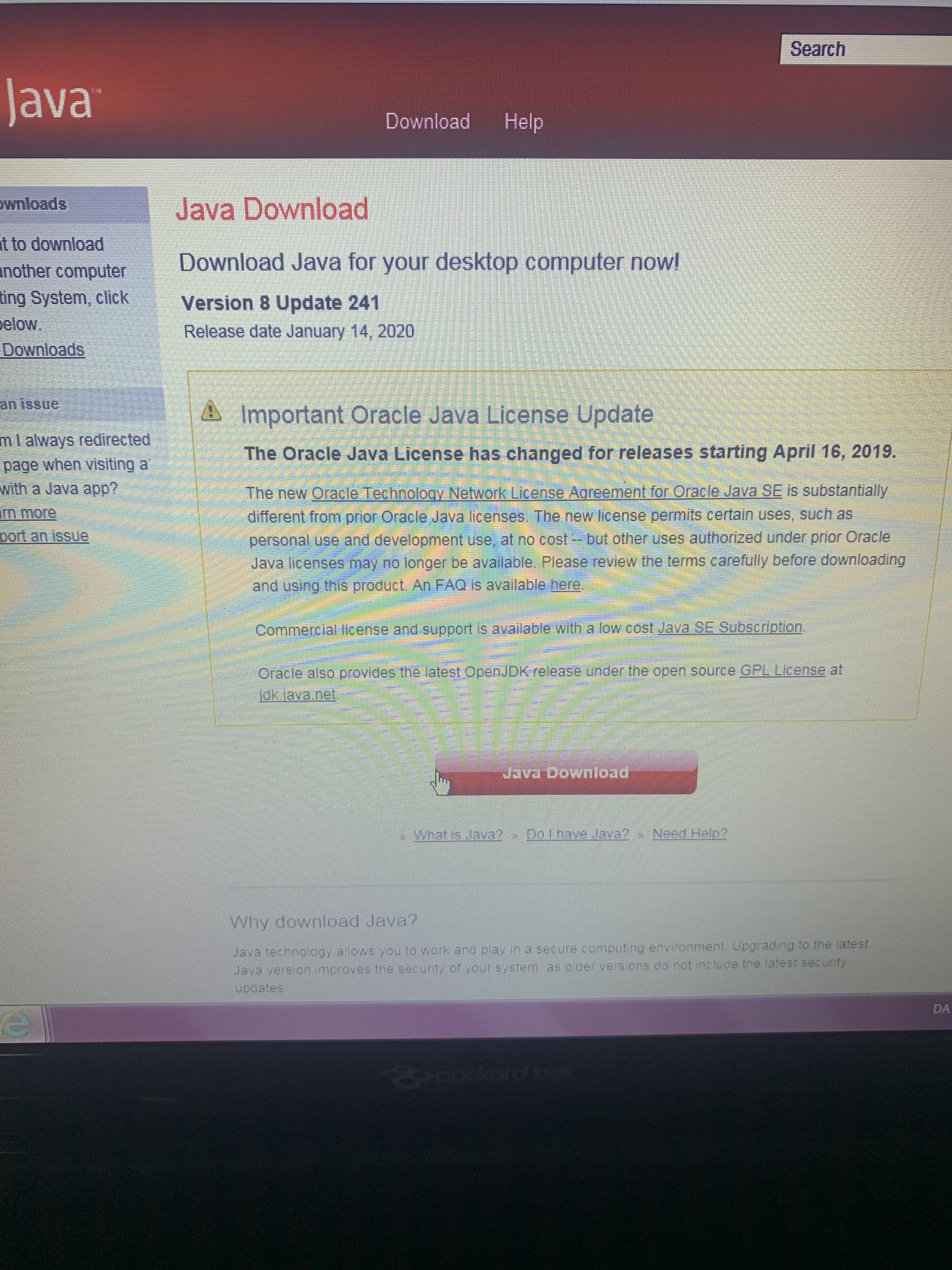Click the warning triangle icon
Image resolution: width=952 pixels, height=1270 pixels.
tap(212, 411)
